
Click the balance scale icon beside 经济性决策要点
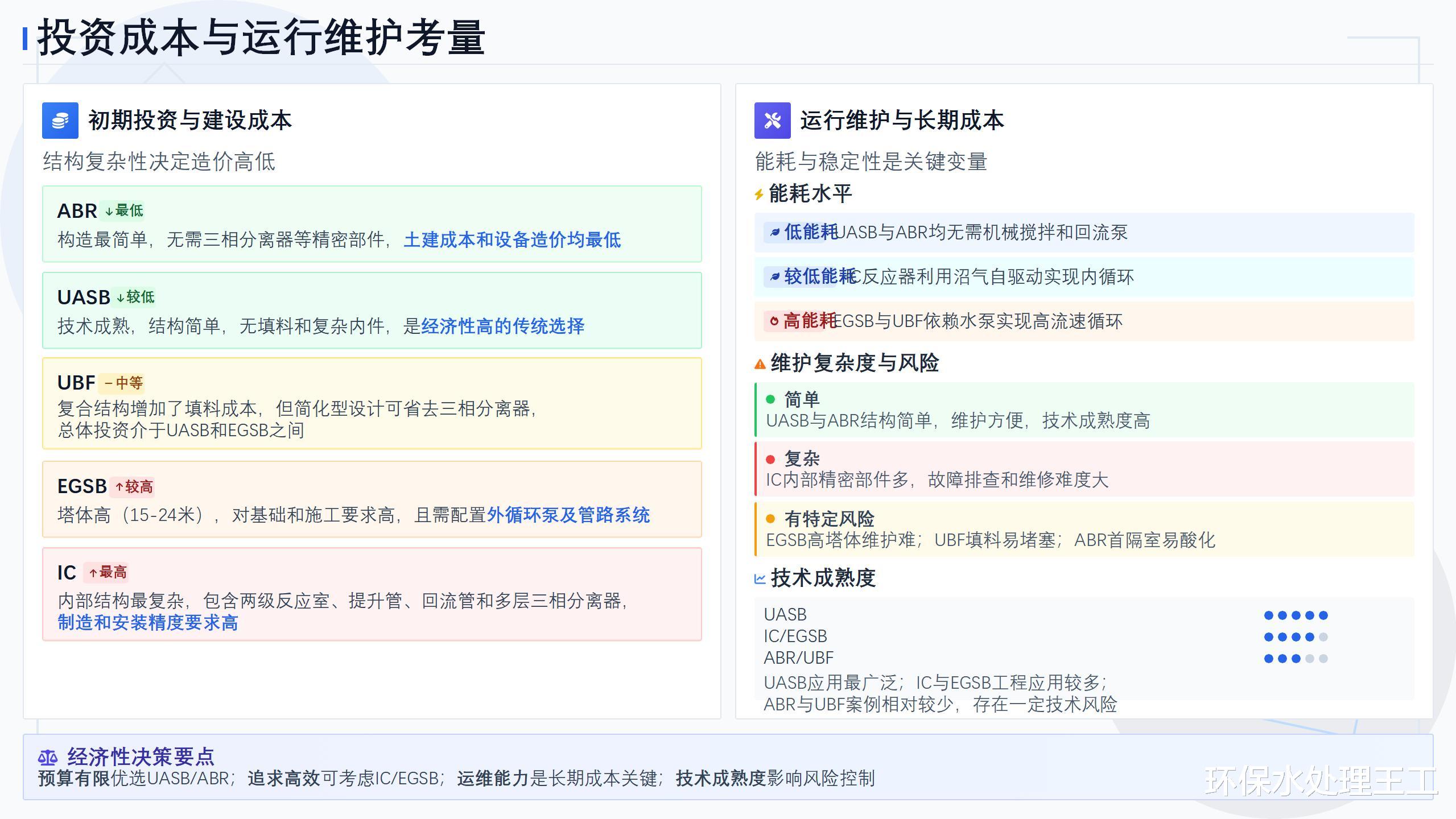48,758
